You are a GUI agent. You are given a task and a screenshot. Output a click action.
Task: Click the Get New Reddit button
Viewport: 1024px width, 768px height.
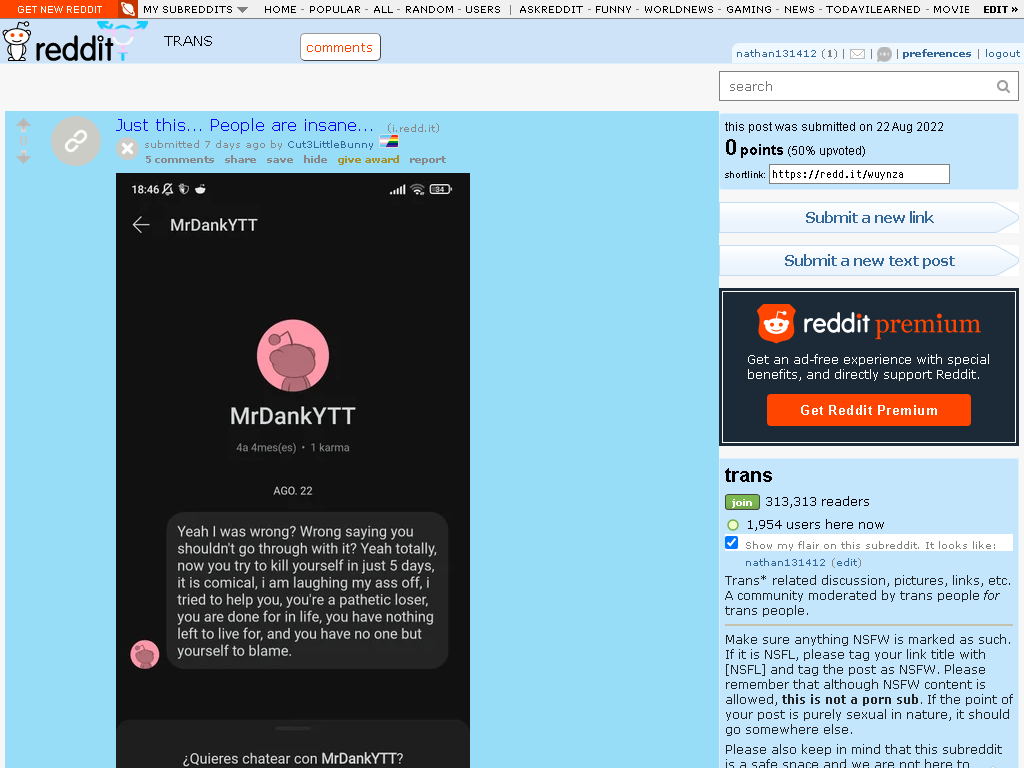pos(59,9)
